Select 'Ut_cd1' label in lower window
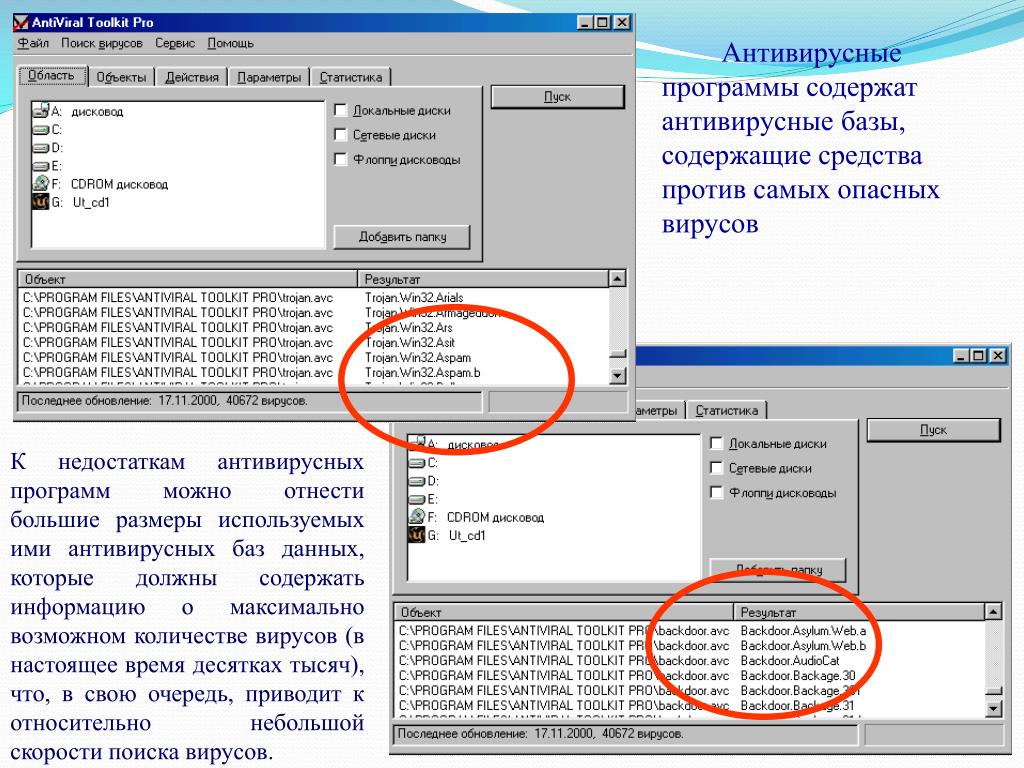Viewport: 1024px width, 768px height. point(467,536)
